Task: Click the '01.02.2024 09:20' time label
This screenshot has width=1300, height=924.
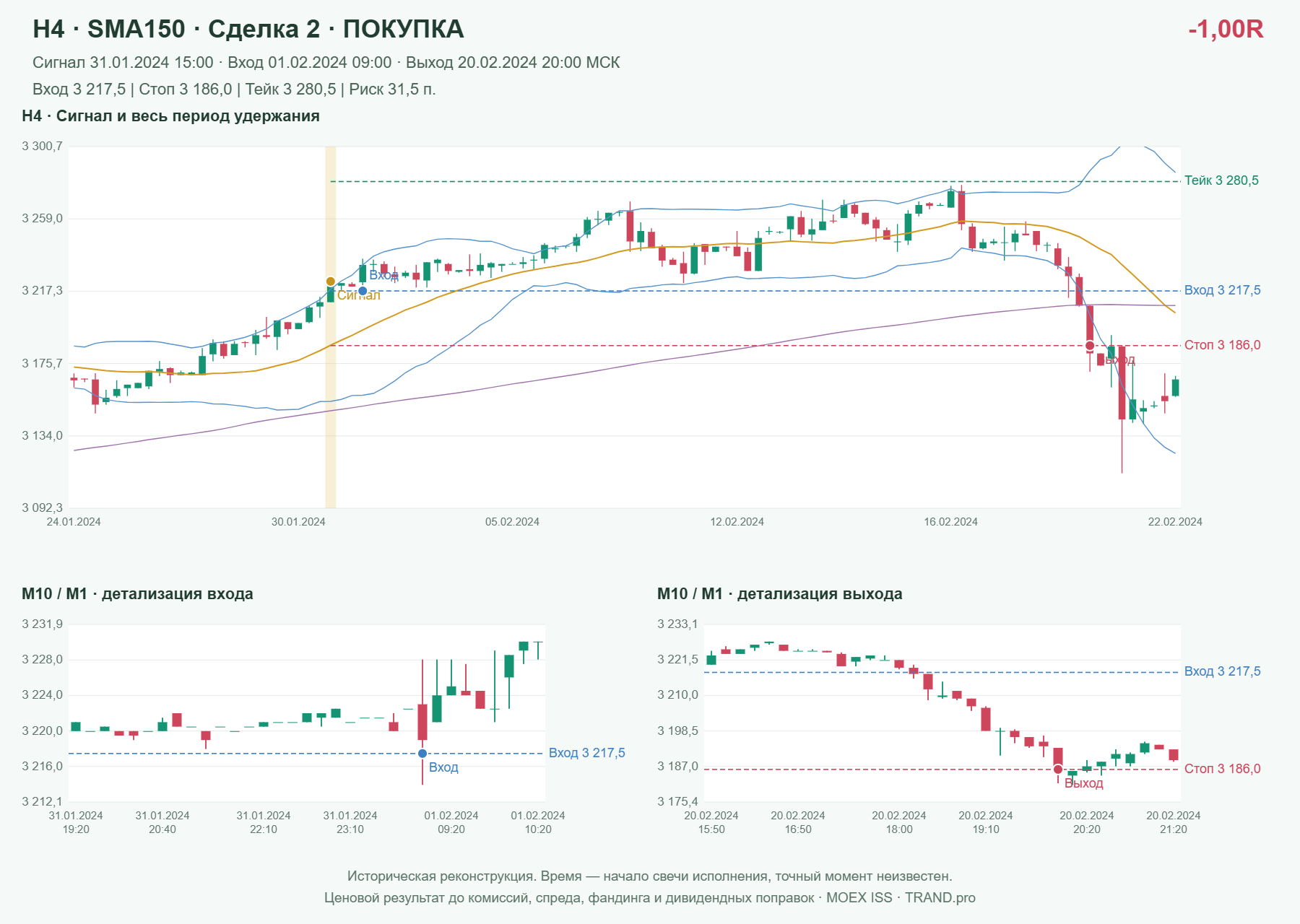Action: 451,822
